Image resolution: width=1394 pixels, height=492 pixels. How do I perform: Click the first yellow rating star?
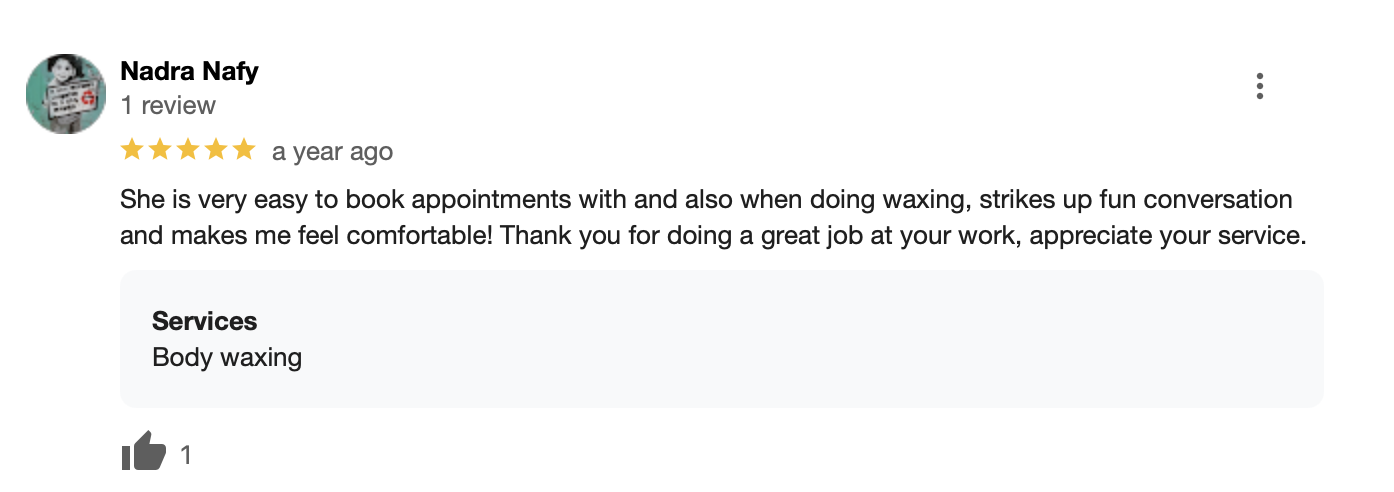pyautogui.click(x=132, y=150)
